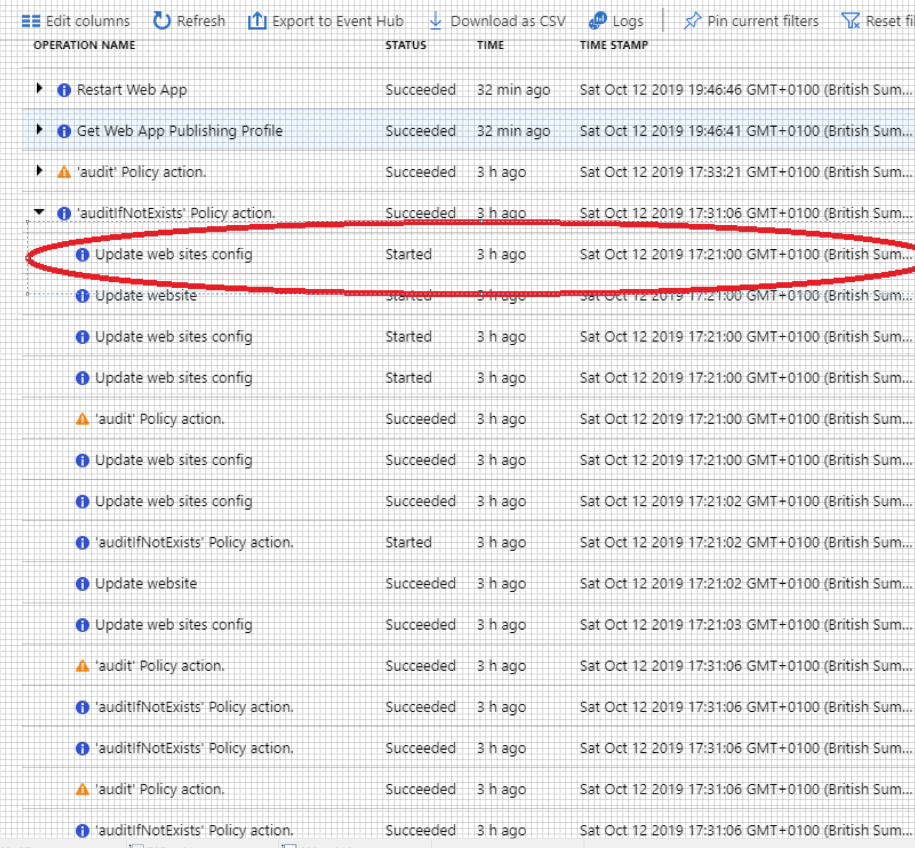Click the Pin current filters pin icon
This screenshot has width=915, height=848.
click(x=692, y=20)
